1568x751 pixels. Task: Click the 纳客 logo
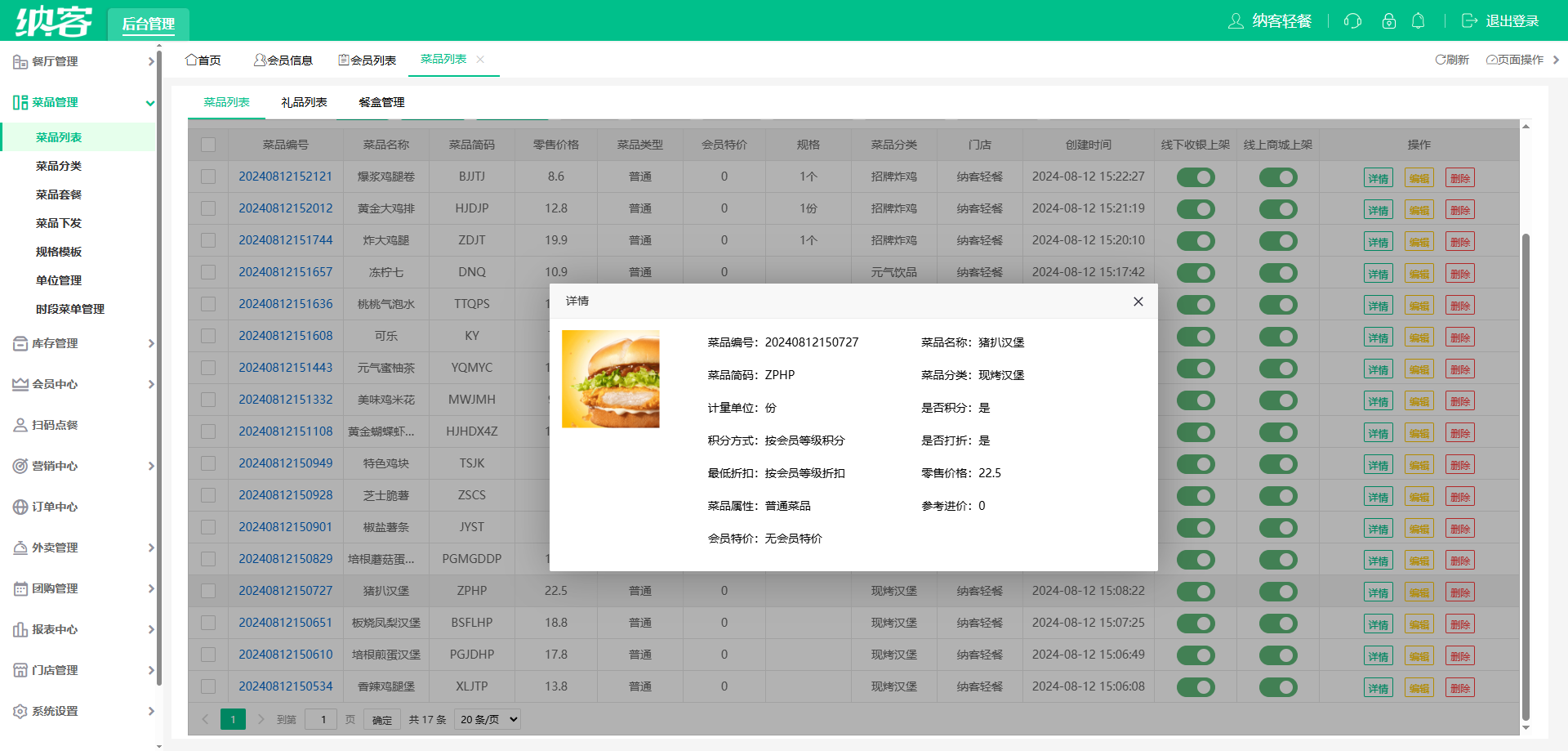[54, 20]
